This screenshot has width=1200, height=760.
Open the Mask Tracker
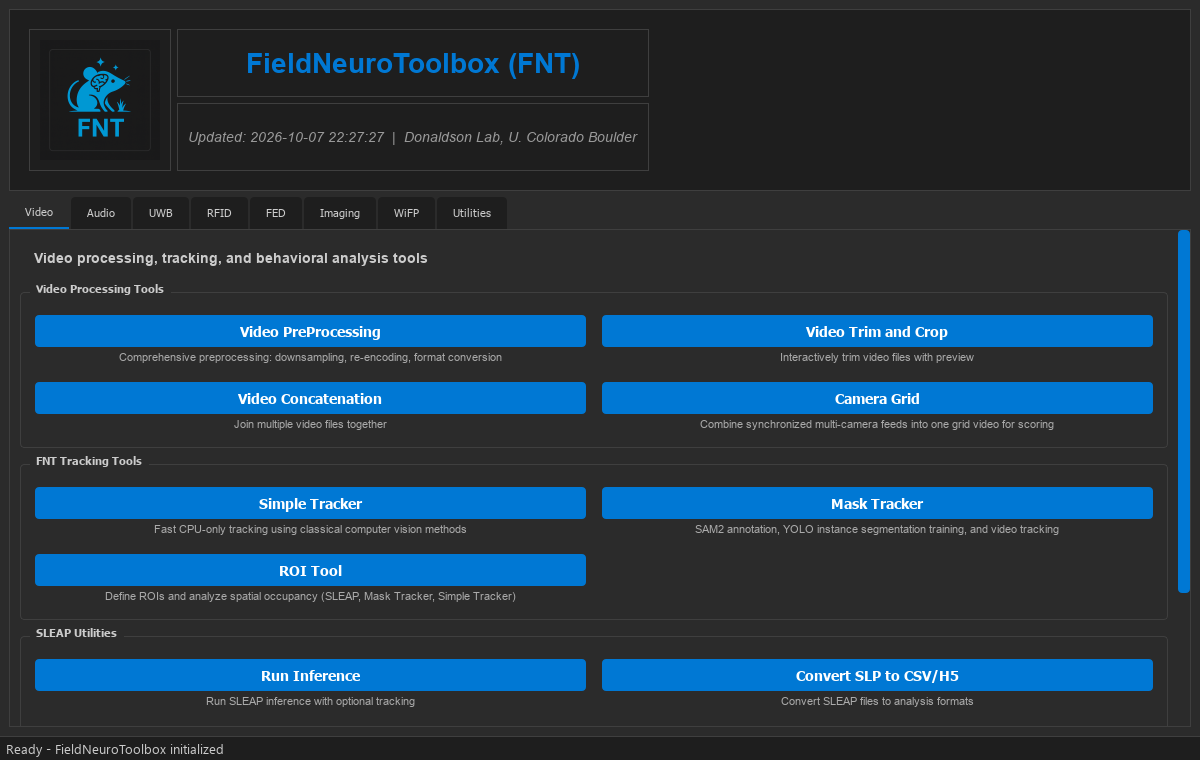click(x=877, y=503)
